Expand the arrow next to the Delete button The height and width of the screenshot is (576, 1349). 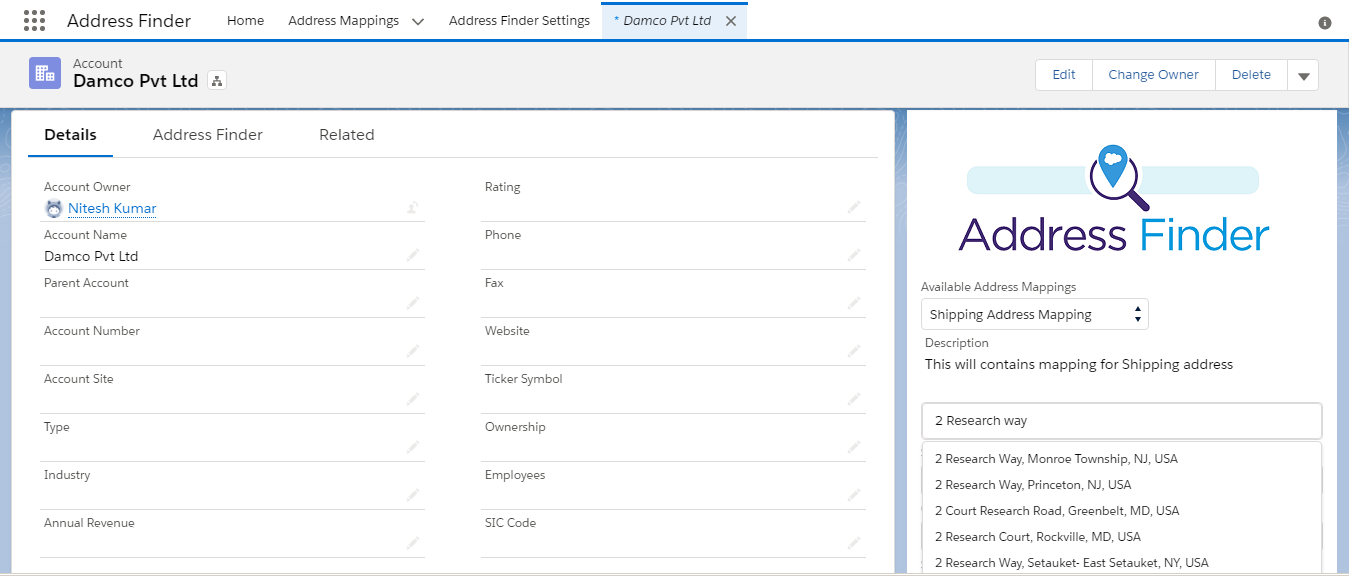pos(1303,74)
